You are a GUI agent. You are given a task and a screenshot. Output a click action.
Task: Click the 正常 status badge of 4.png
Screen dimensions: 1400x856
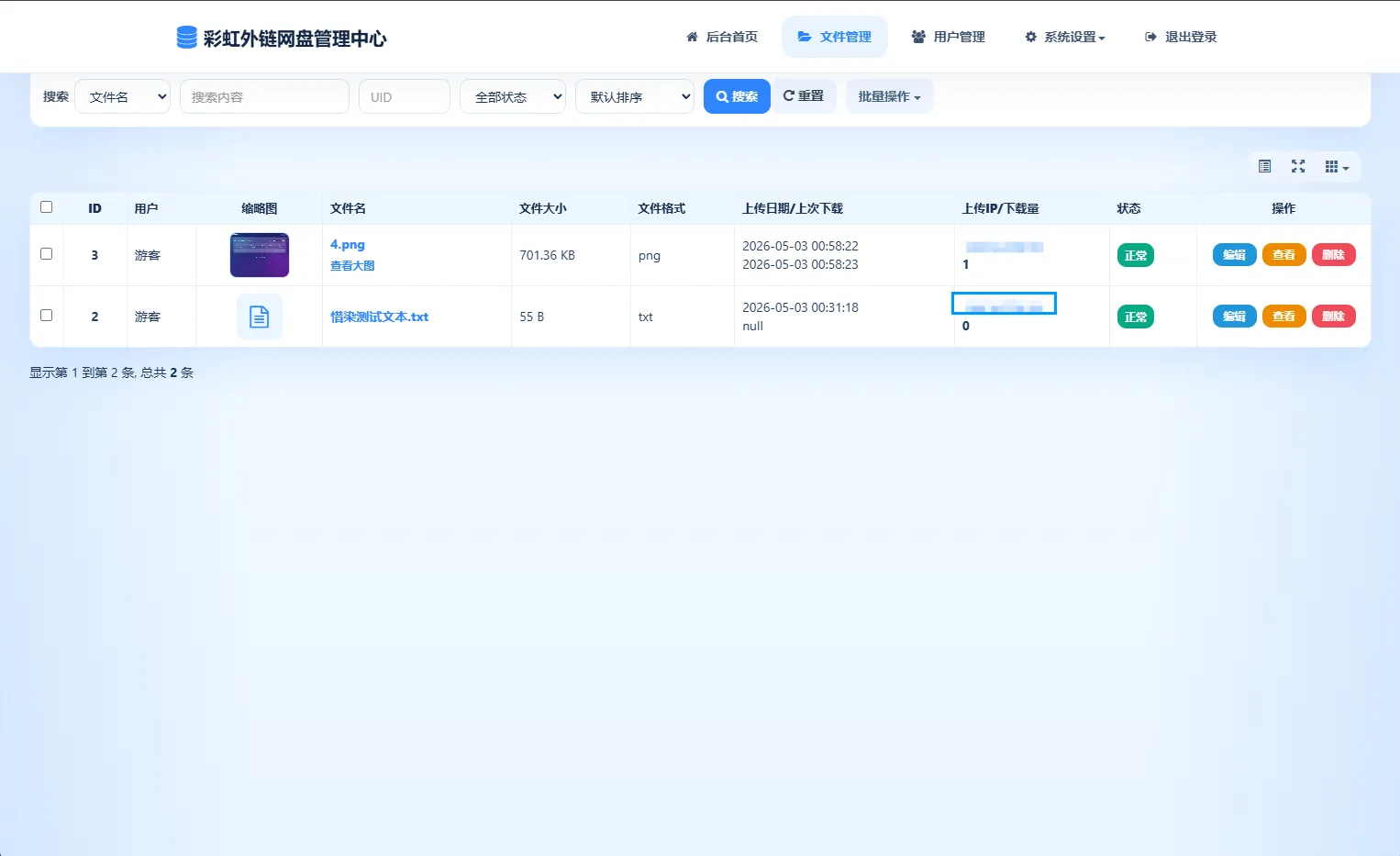pyautogui.click(x=1136, y=256)
